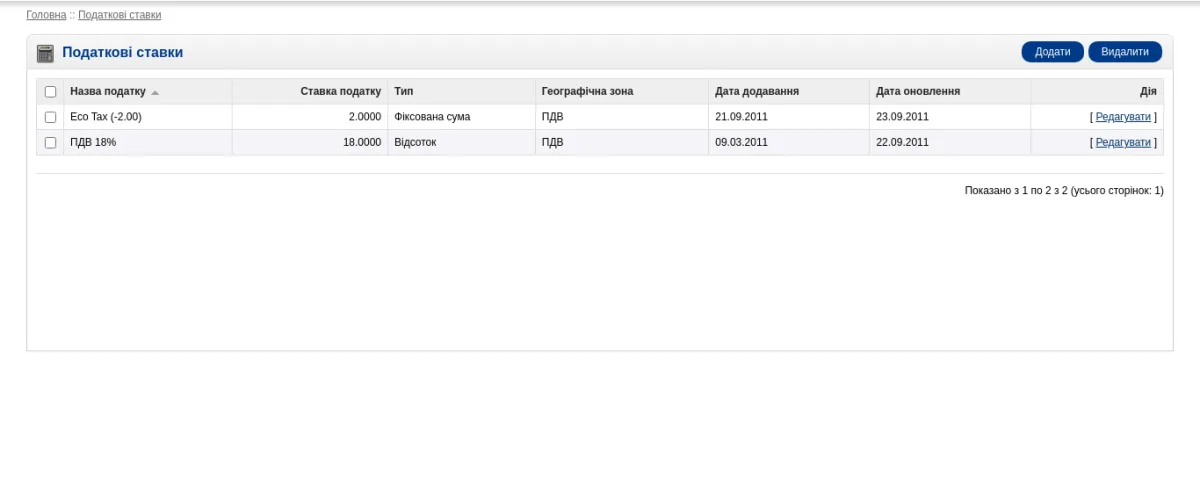Check the ПДВ 18% row checkbox

click(x=50, y=143)
